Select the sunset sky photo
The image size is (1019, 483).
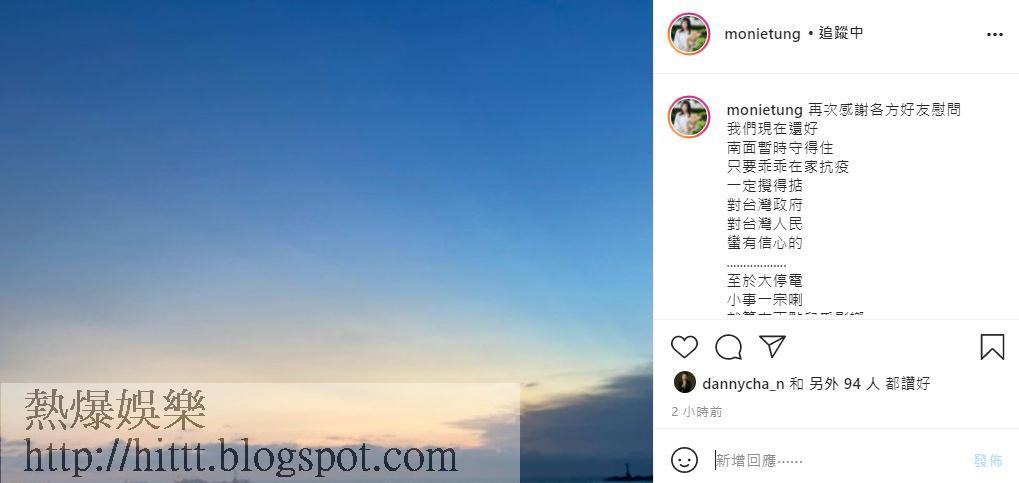pyautogui.click(x=326, y=241)
